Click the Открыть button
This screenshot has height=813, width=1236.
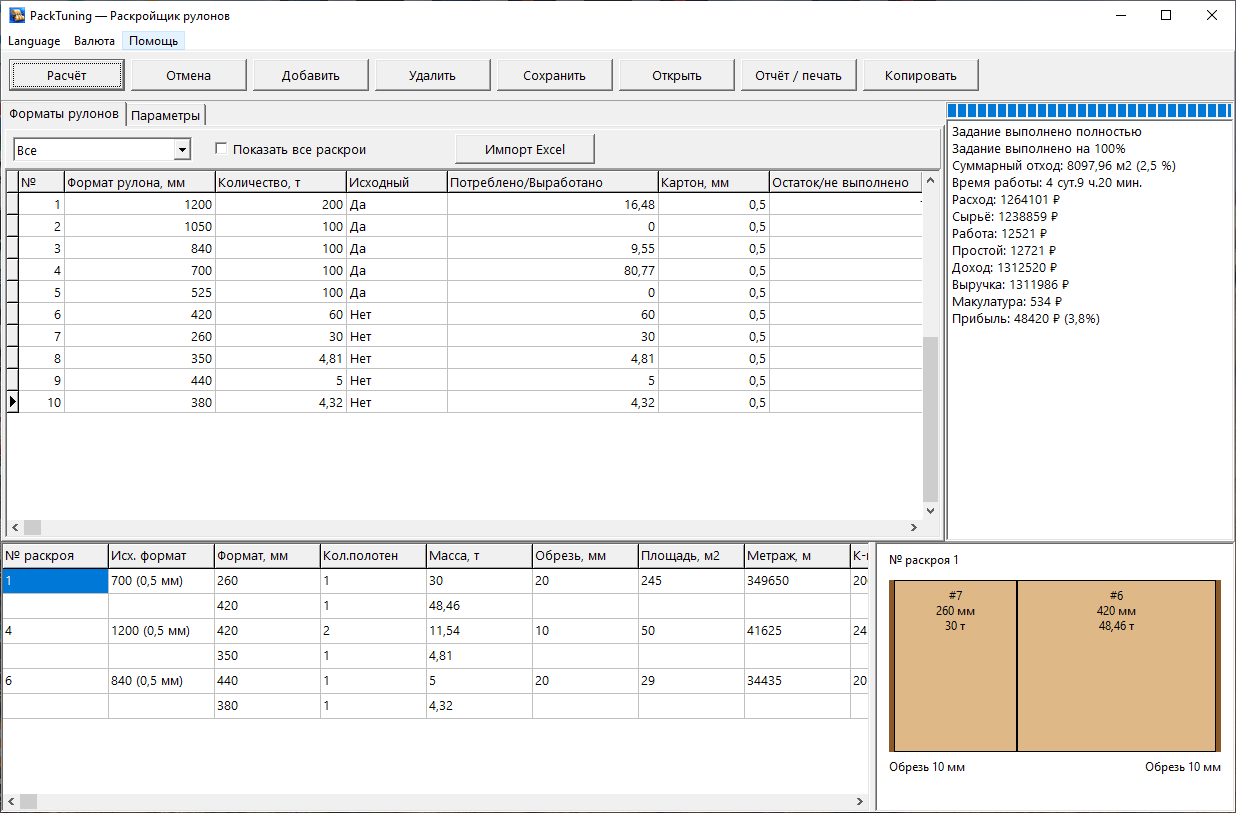point(677,75)
